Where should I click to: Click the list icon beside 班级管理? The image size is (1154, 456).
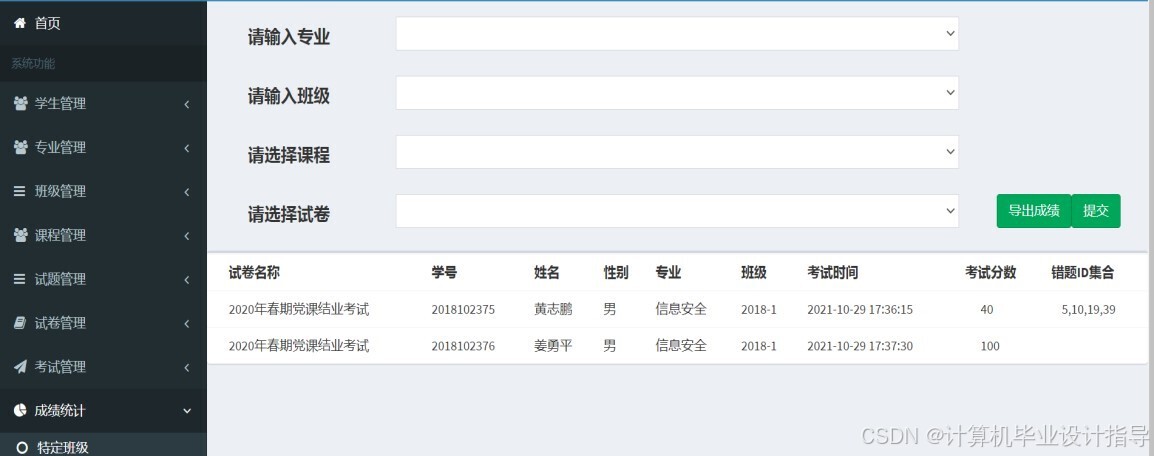tap(20, 191)
